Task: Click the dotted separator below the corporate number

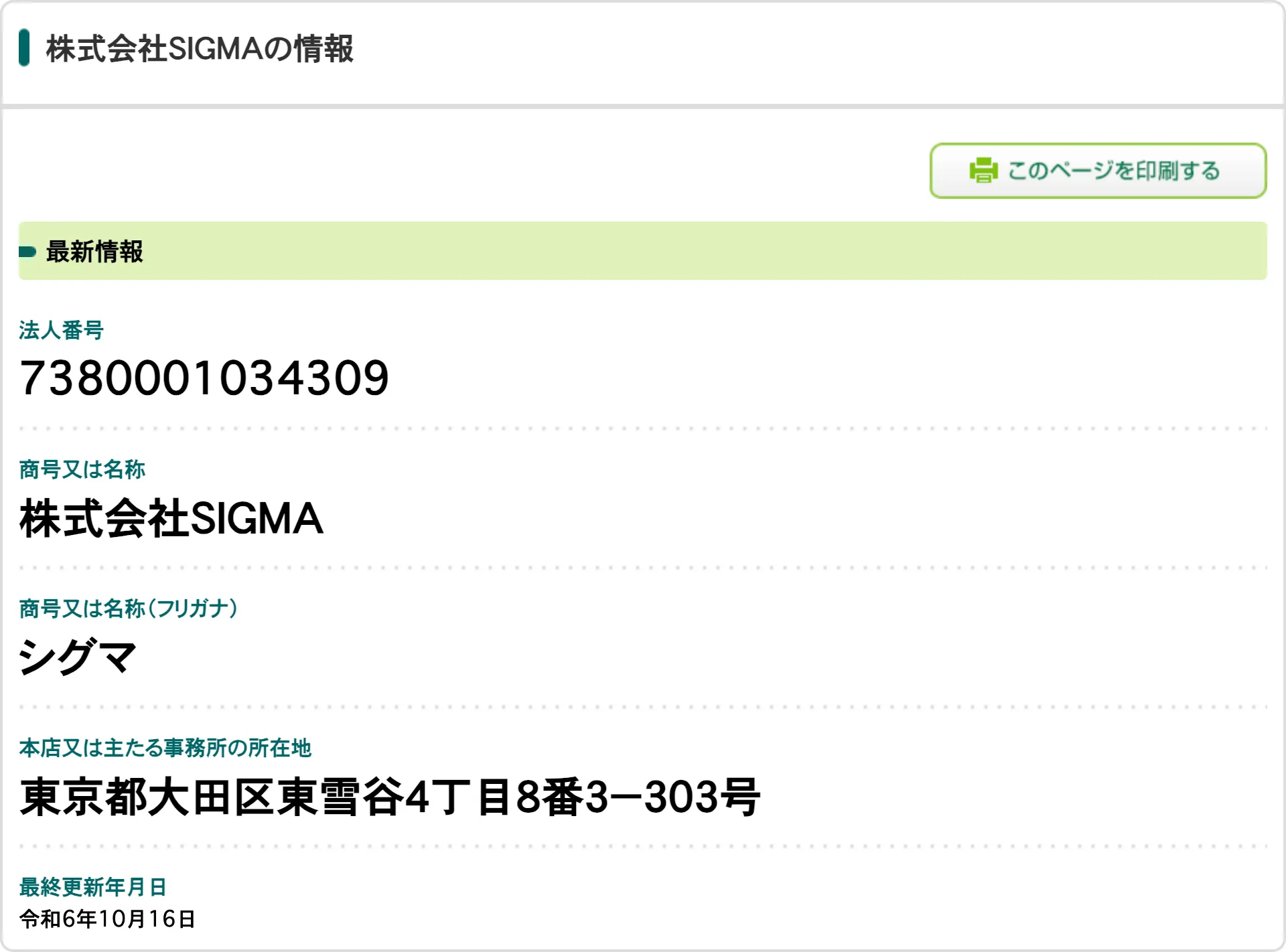Action: [643, 428]
